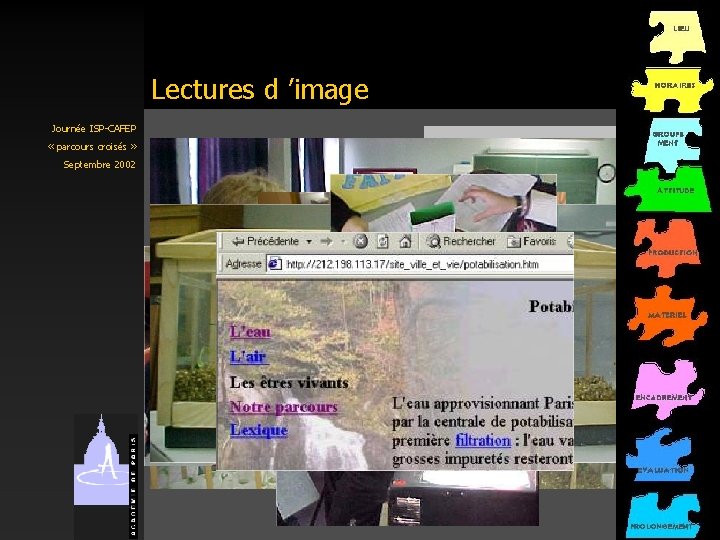This screenshot has width=720, height=540.
Task: Click the browser Refresh icon
Action: click(x=382, y=241)
